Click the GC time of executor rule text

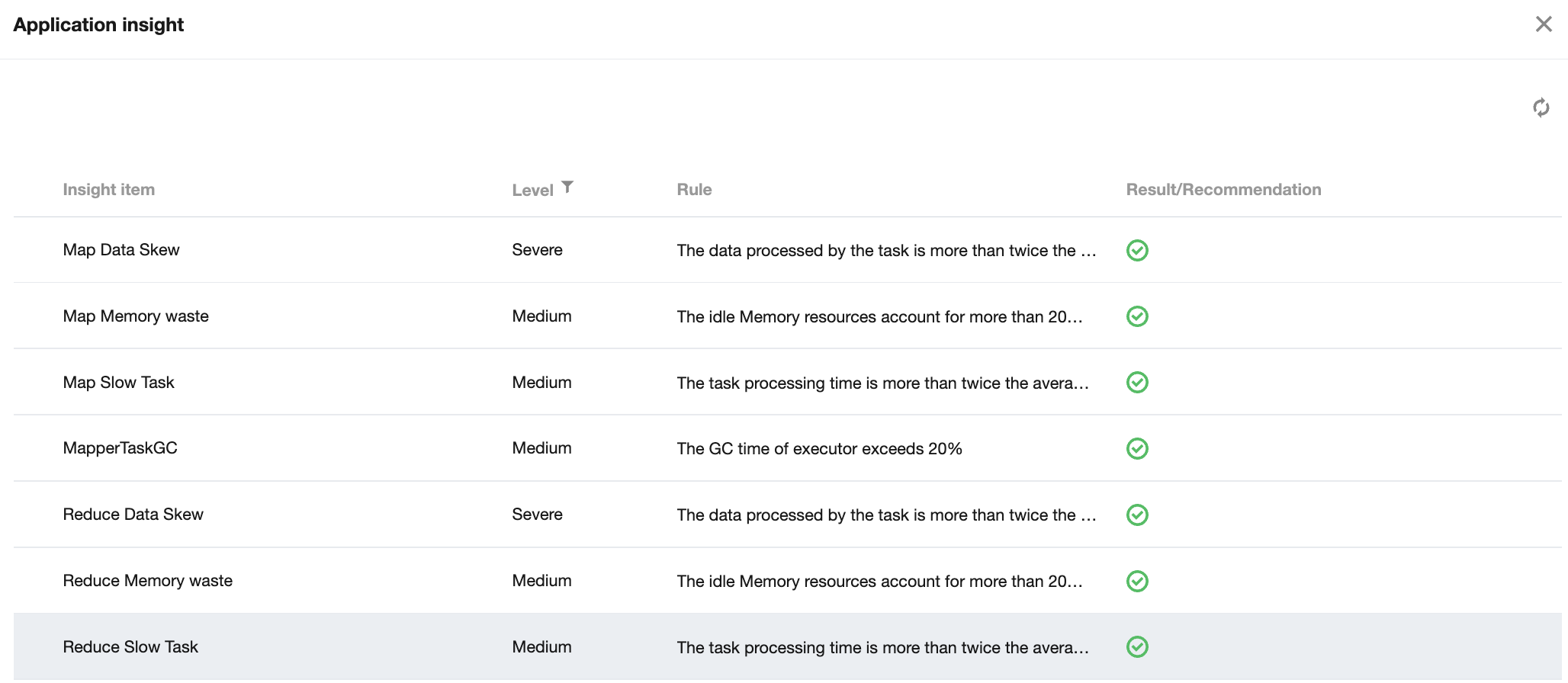819,448
